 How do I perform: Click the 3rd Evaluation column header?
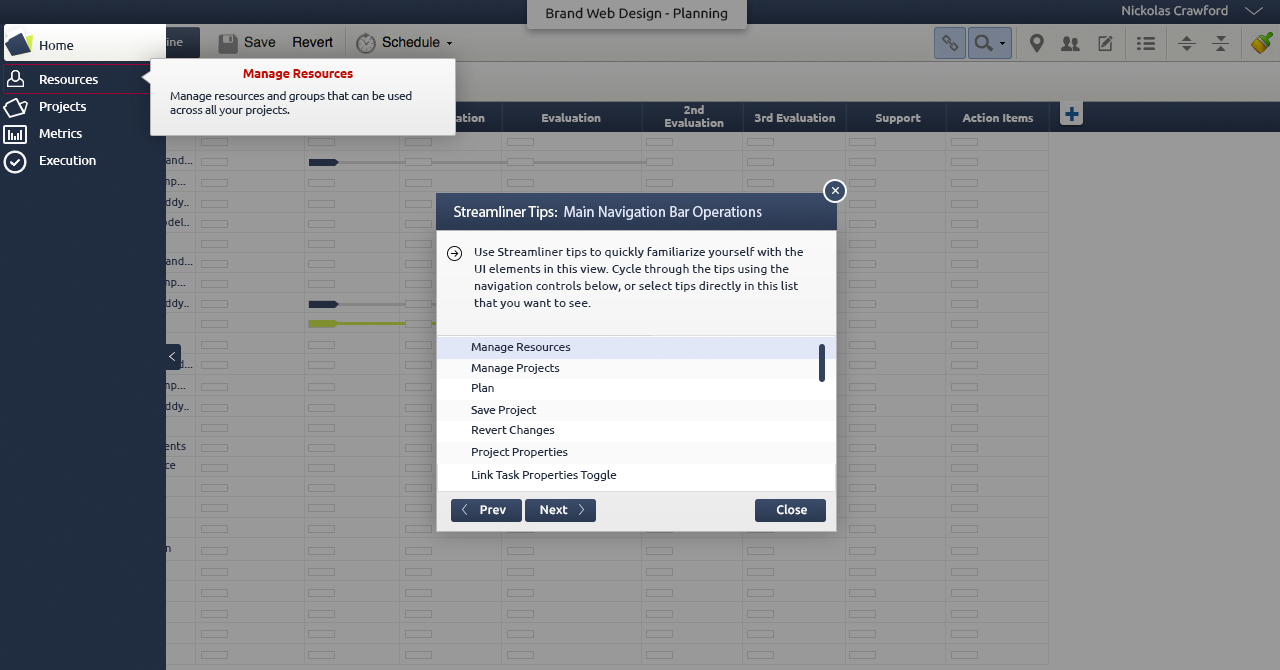point(795,117)
